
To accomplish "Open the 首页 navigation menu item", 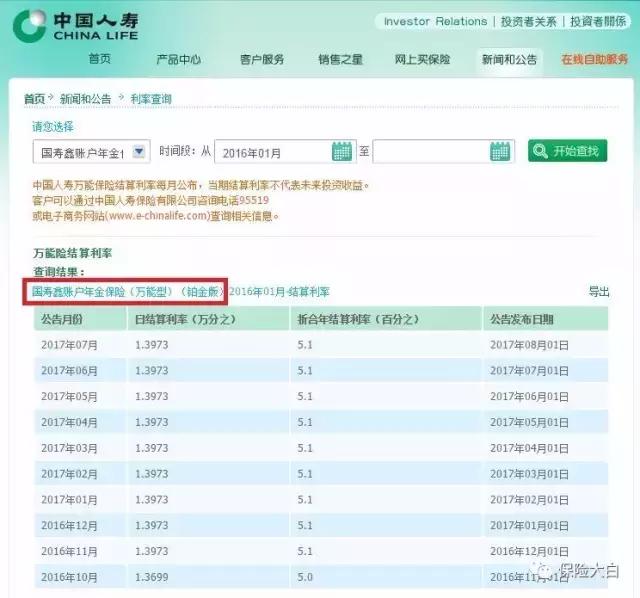I will pyautogui.click(x=100, y=59).
